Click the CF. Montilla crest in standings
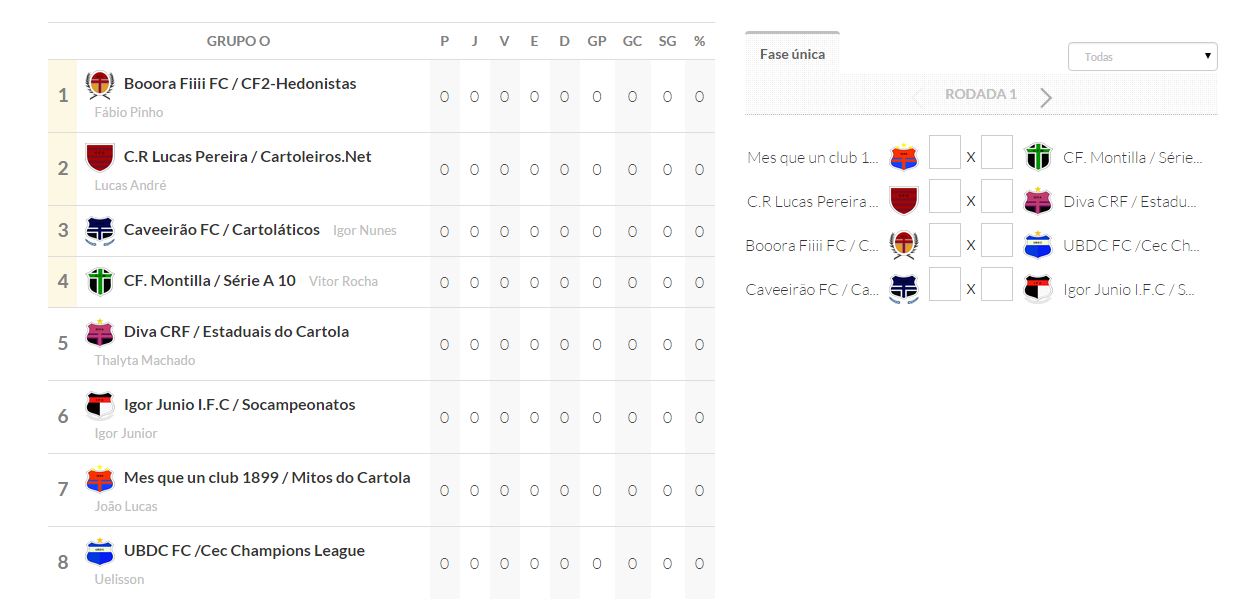Viewport: 1239px width, 605px height. click(x=100, y=281)
